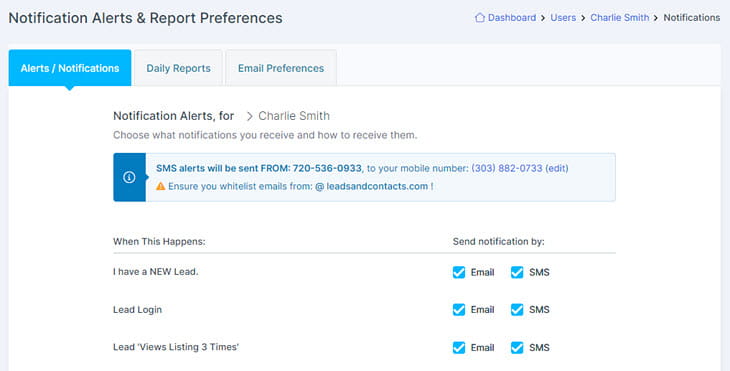Click the (edit) mobile number link
Viewport: 730px width, 371px height.
(557, 168)
